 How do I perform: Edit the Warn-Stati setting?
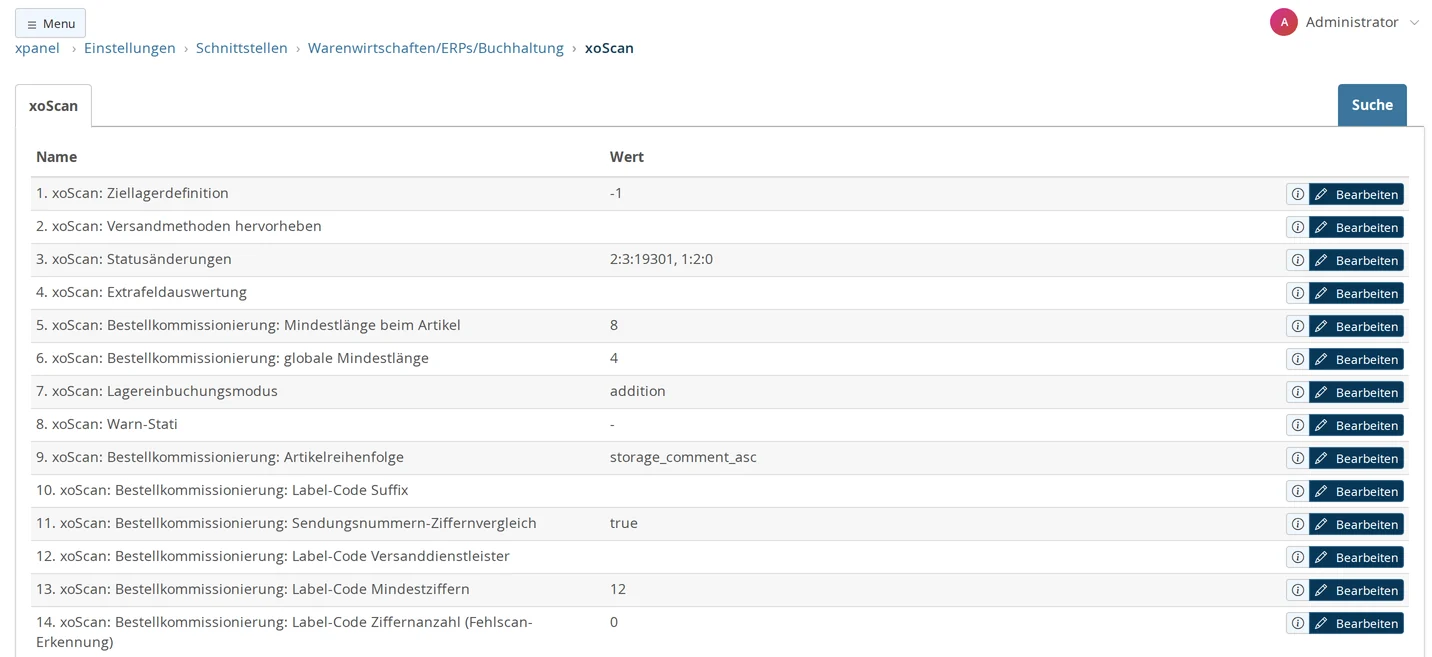pyautogui.click(x=1356, y=425)
